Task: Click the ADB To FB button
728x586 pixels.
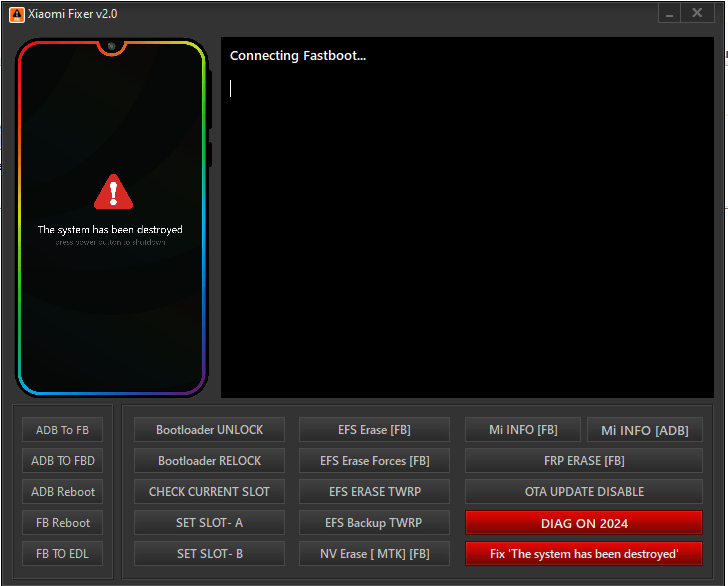Action: pyautogui.click(x=62, y=430)
